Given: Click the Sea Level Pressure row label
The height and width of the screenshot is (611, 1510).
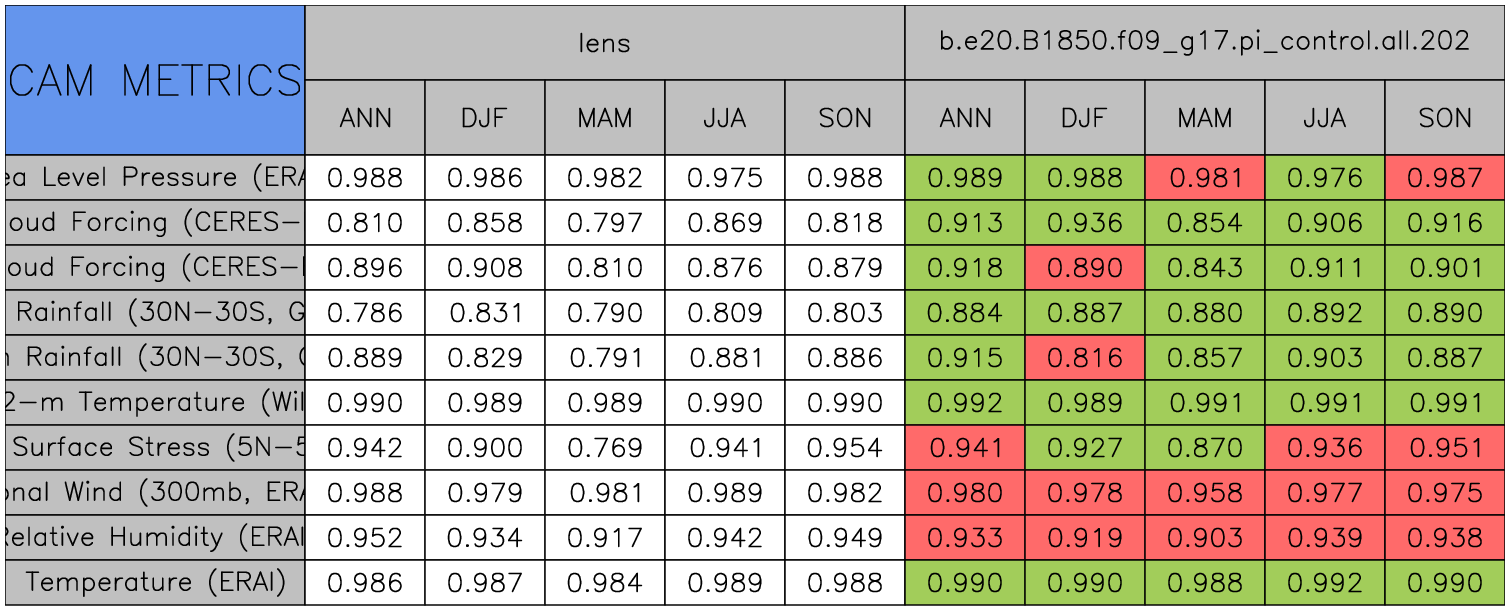Looking at the screenshot, I should (155, 178).
